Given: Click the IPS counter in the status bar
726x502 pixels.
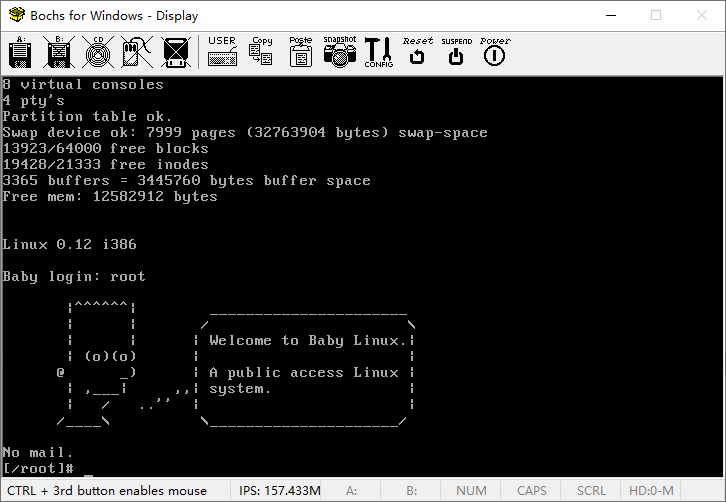Looking at the screenshot, I should 278,491.
